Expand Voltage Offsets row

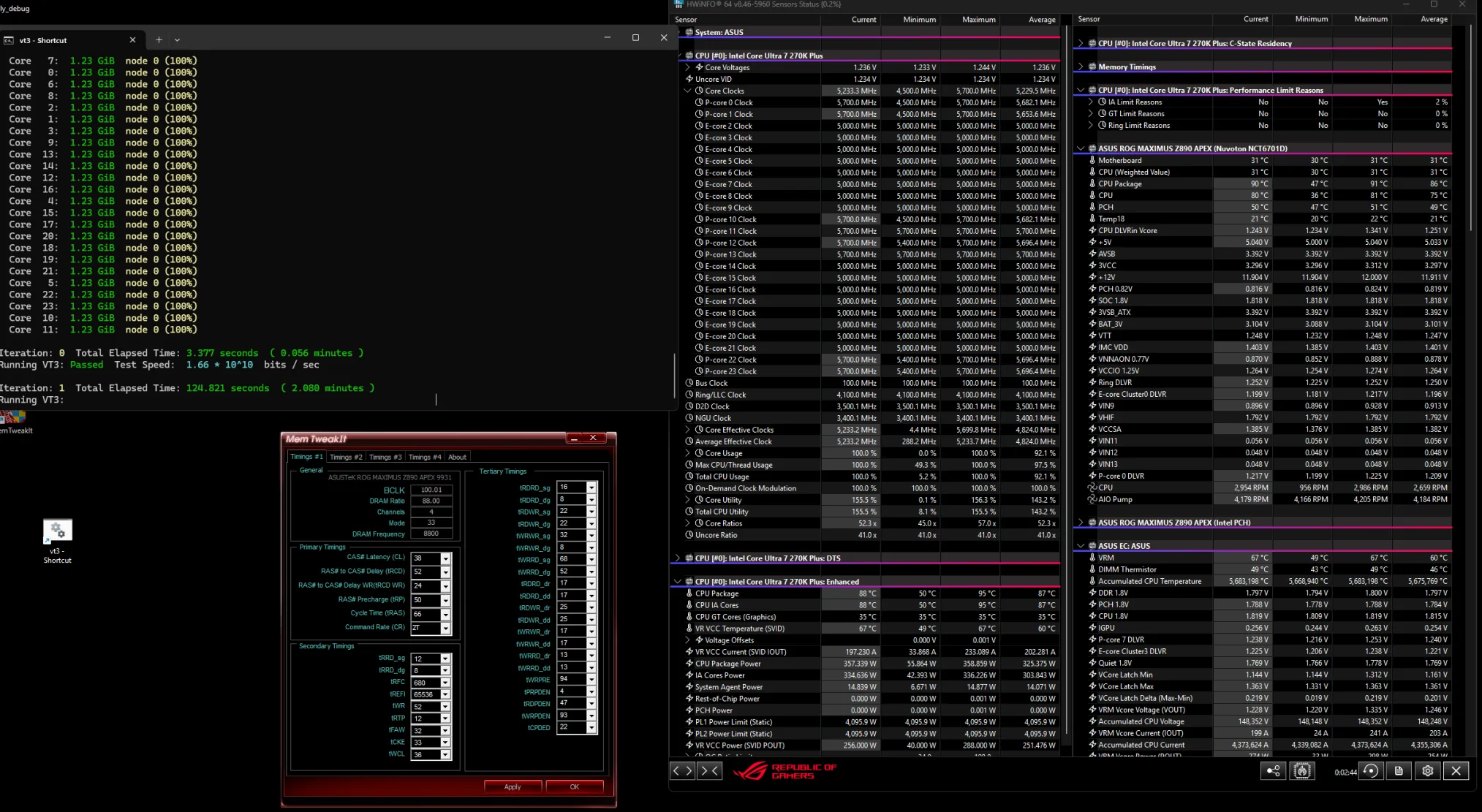point(688,640)
